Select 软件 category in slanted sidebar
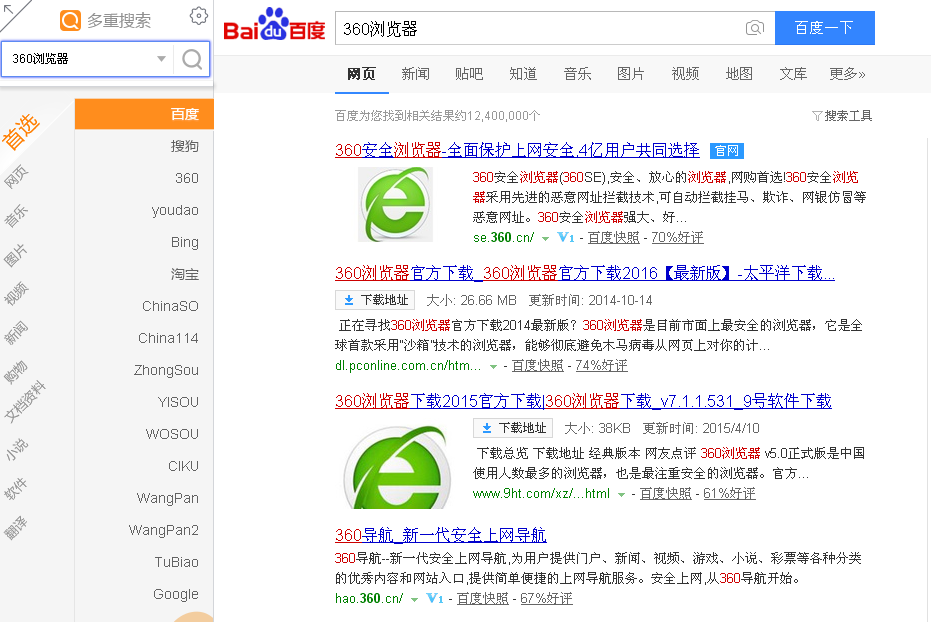This screenshot has width=931, height=622. click(x=16, y=489)
